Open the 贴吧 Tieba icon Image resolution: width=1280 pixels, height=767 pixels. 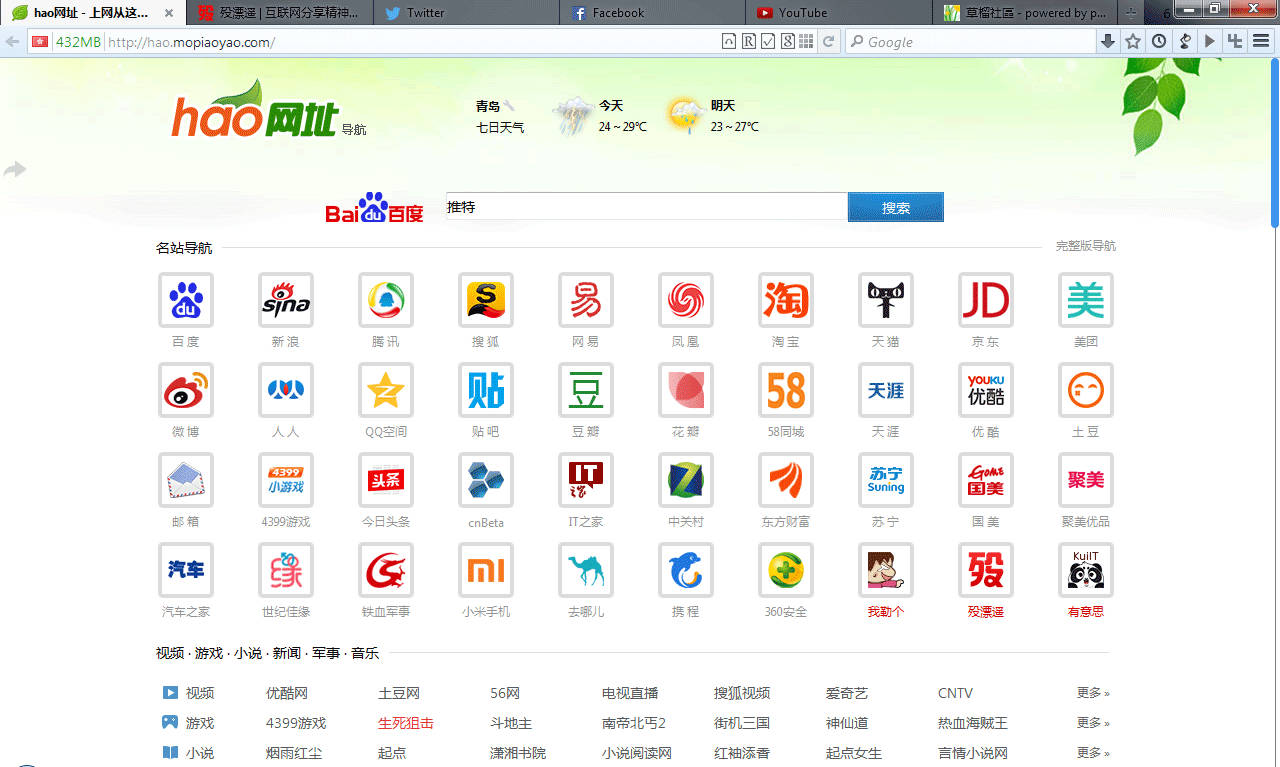(486, 390)
